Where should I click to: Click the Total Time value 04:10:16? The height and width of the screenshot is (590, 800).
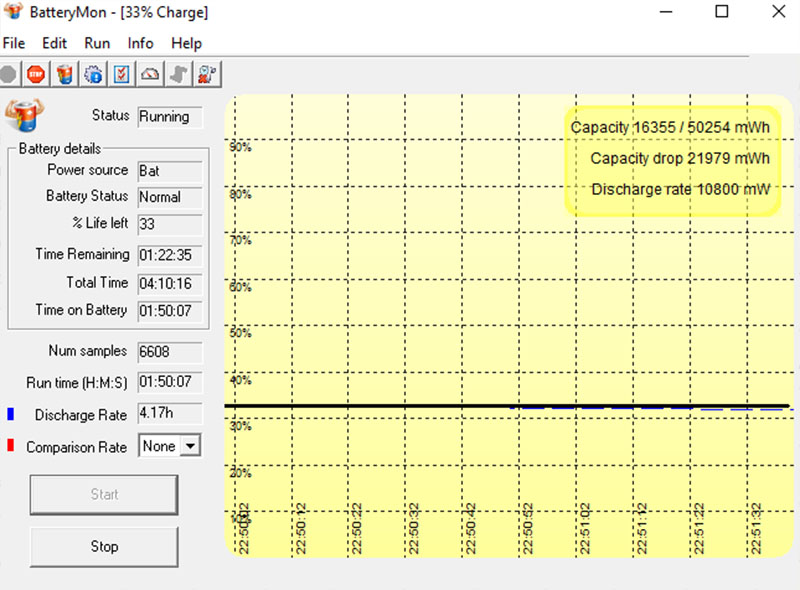pos(170,284)
